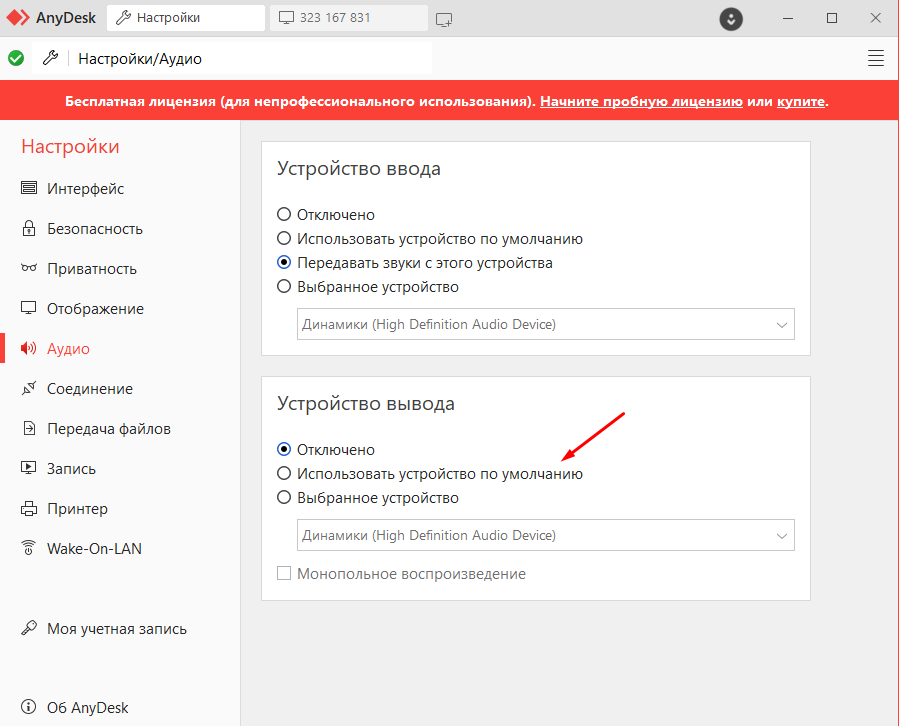This screenshot has height=726, width=899.
Task: Open the Об AnyDesk page
Action: 87,708
